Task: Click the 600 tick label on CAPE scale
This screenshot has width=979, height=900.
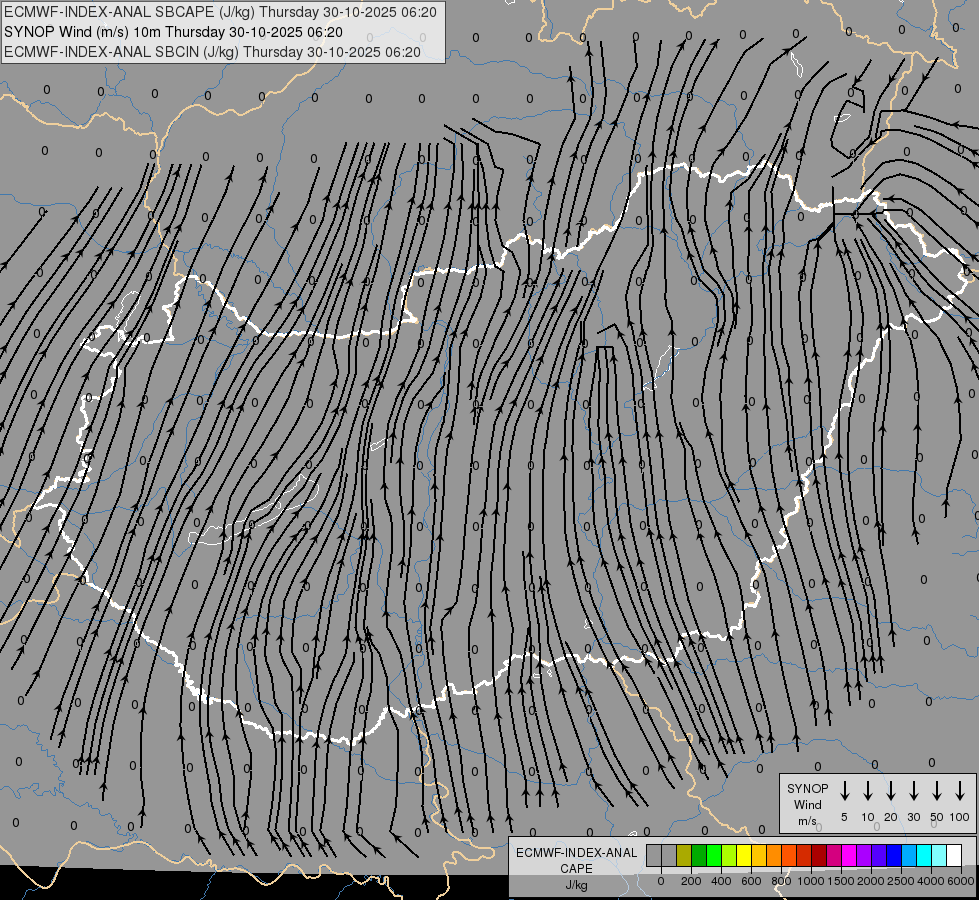Action: (x=751, y=881)
